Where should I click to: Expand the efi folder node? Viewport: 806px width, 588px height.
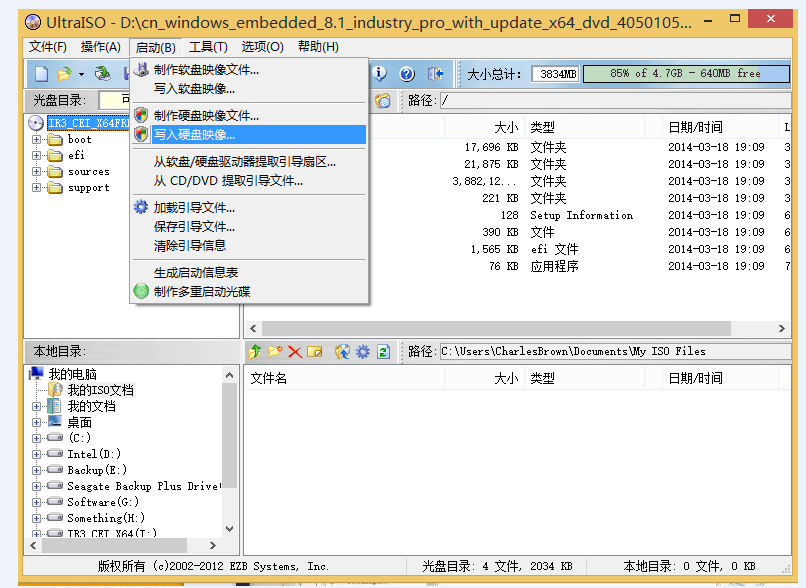coord(36,155)
